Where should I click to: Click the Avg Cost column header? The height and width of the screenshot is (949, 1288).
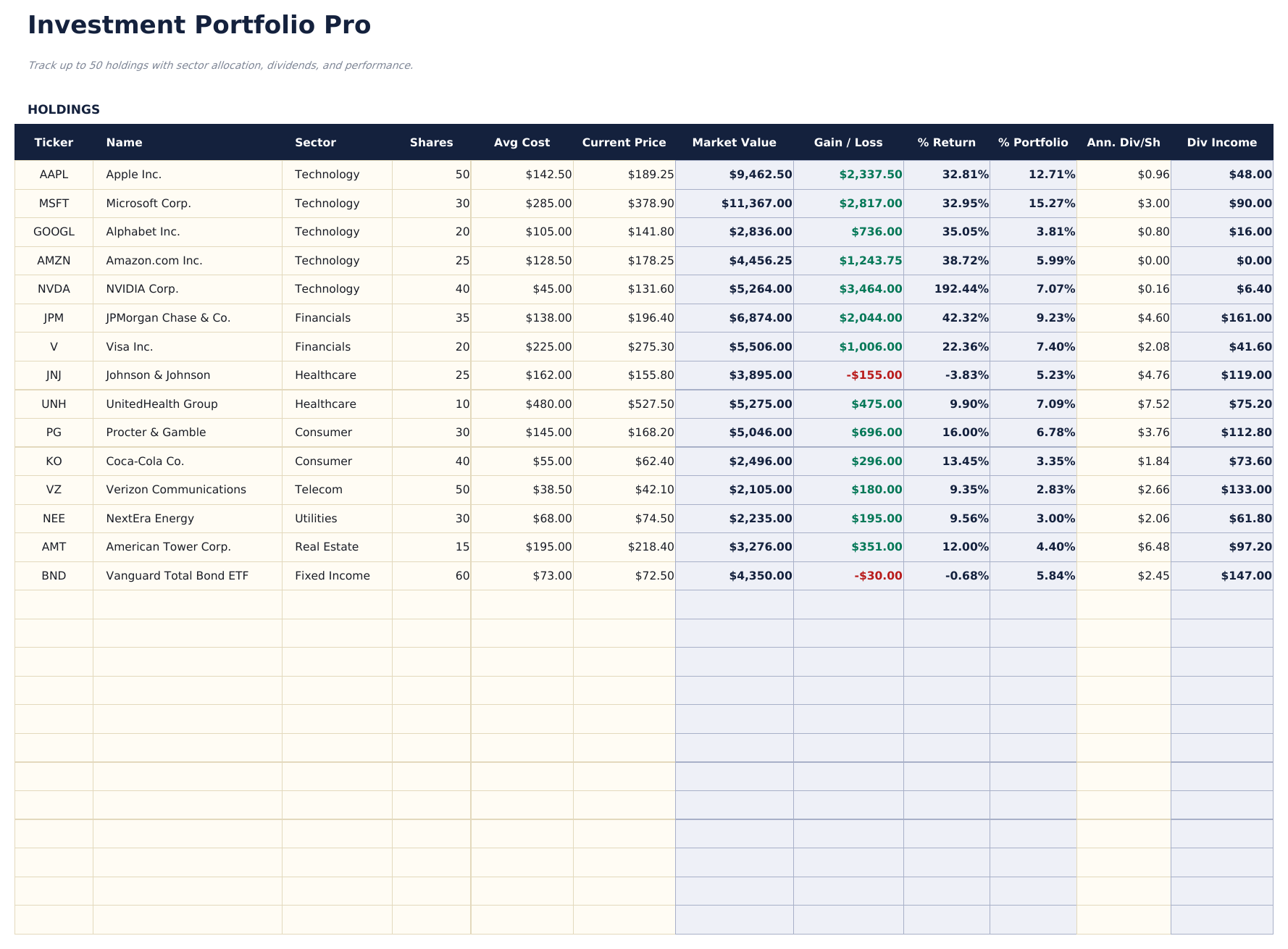pyautogui.click(x=522, y=142)
